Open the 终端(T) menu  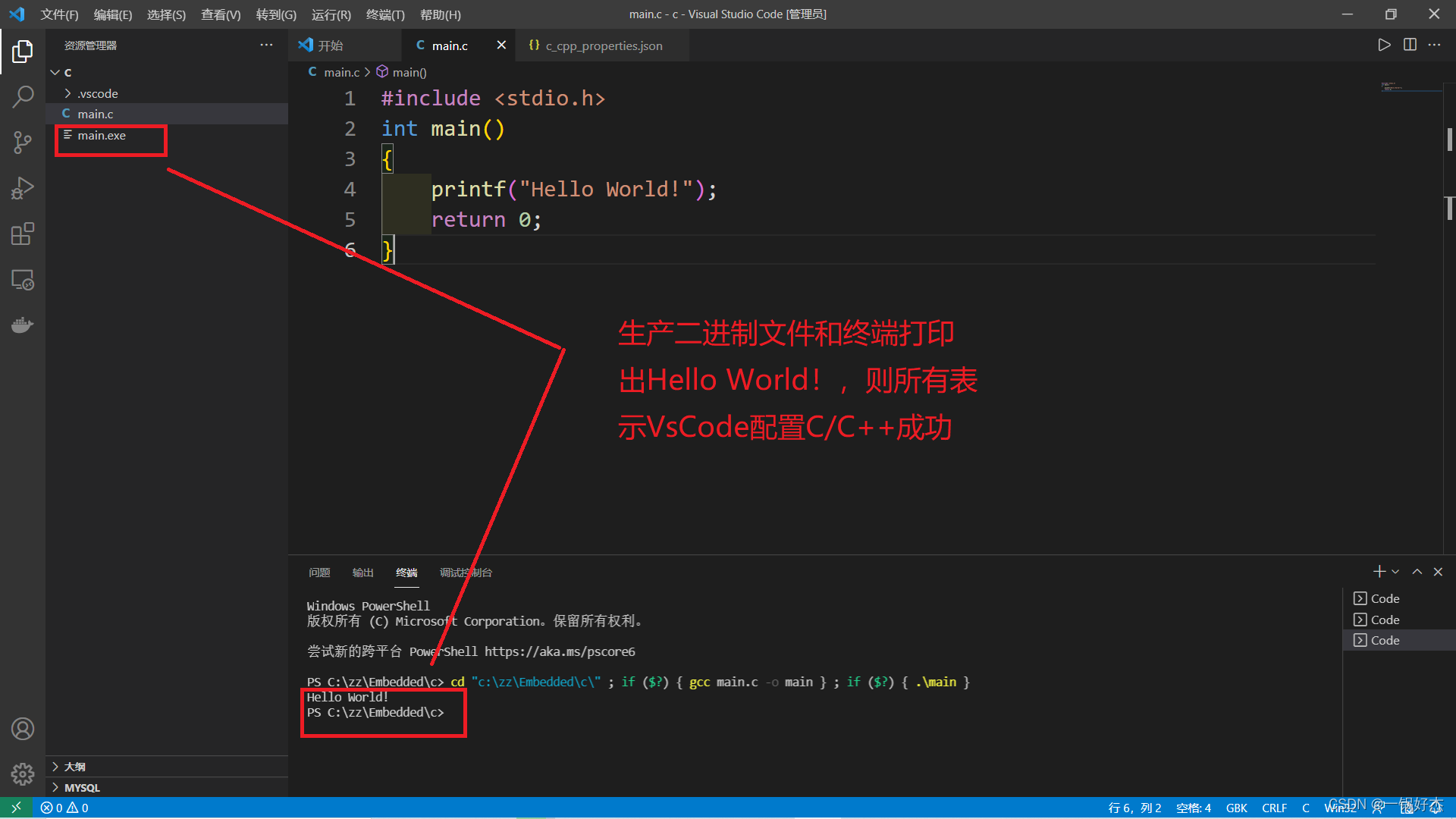tap(385, 14)
